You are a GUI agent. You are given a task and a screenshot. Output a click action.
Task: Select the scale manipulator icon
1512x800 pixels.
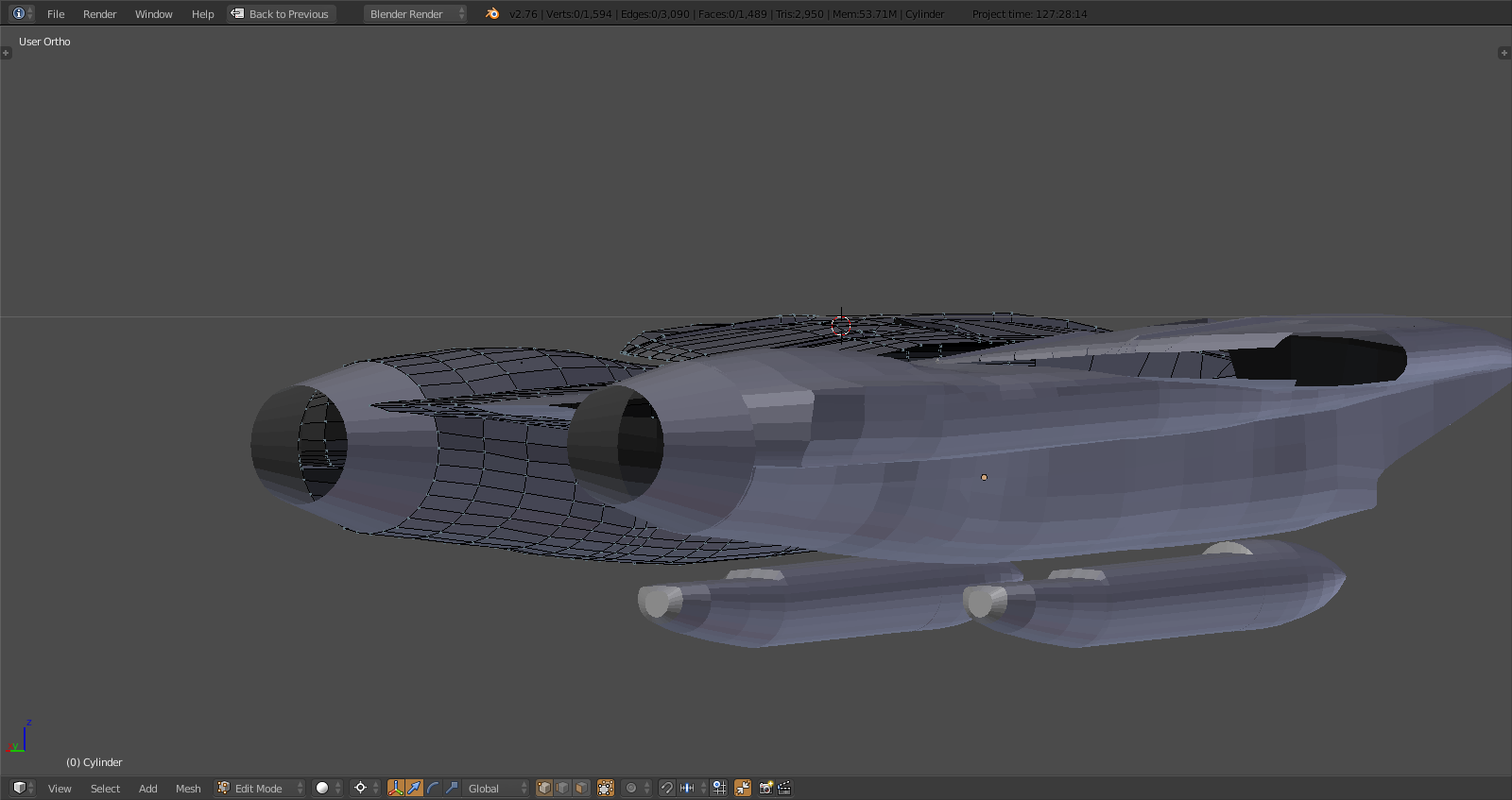[x=452, y=788]
